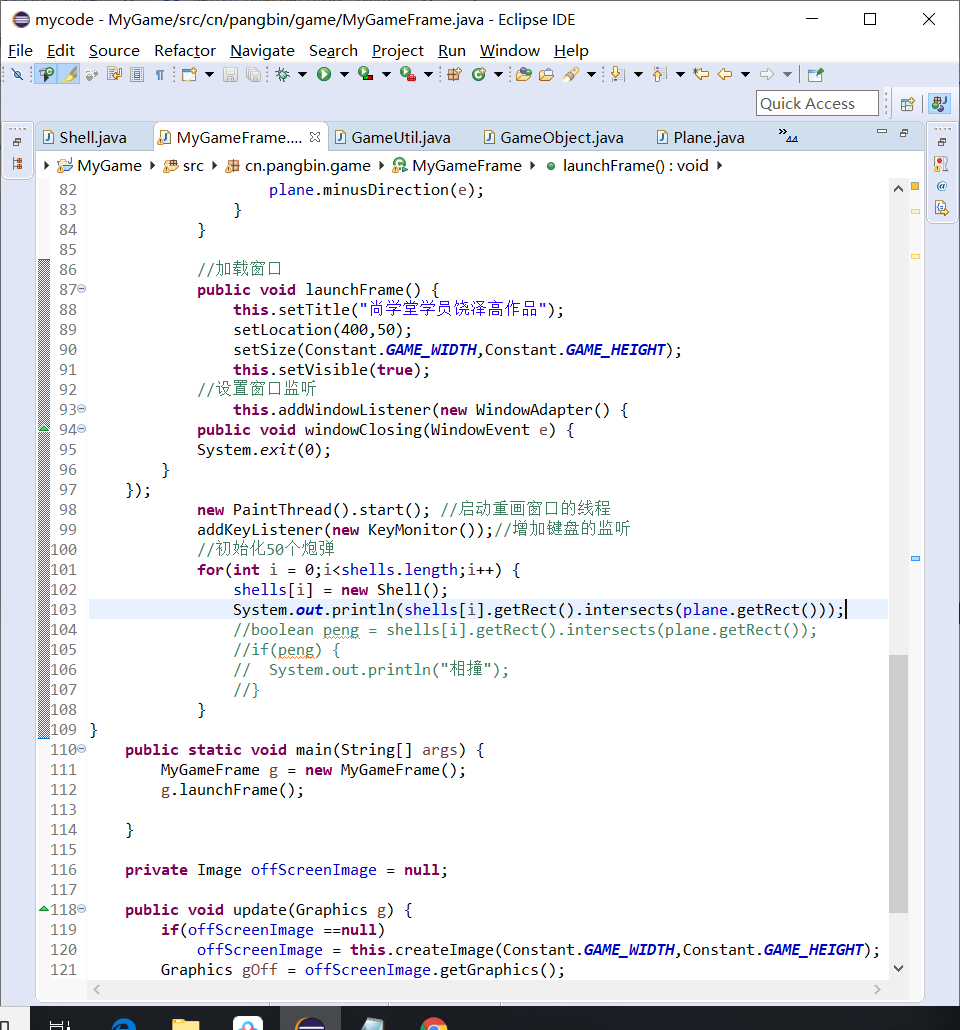Click the Save All icon

[x=253, y=74]
